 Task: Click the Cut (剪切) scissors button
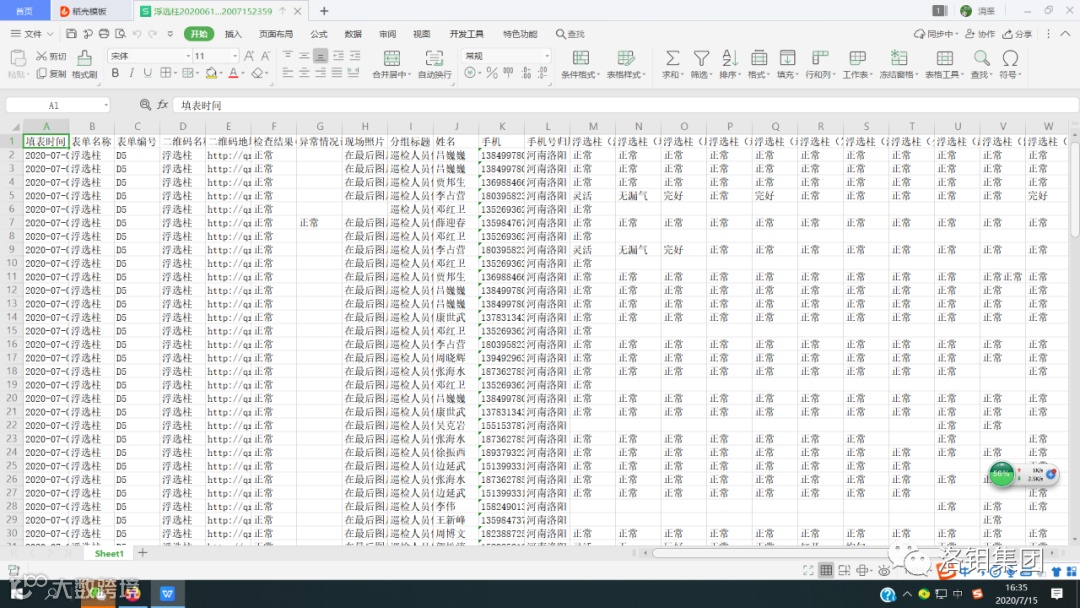pyautogui.click(x=52, y=56)
